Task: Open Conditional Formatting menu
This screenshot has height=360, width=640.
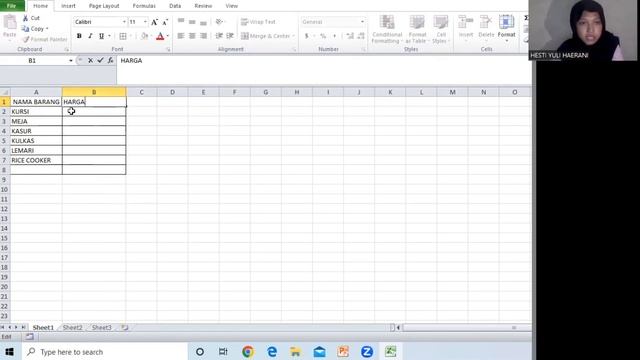Action: [387, 29]
